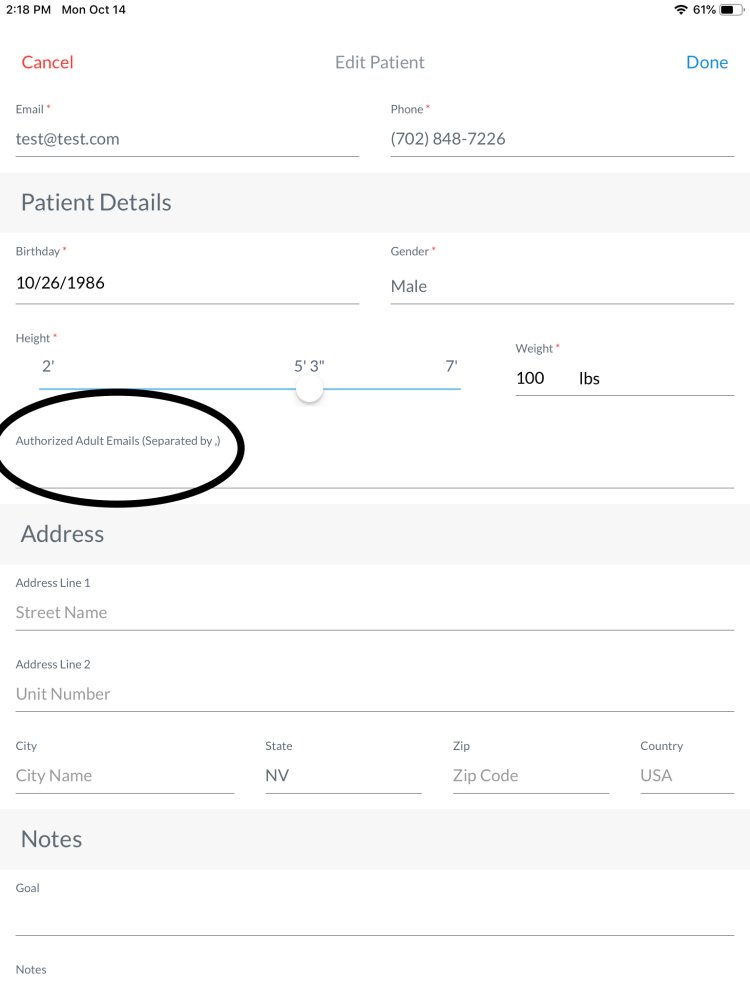Enter text in City Name field
Screen dimensions: 750x1000
(124, 775)
